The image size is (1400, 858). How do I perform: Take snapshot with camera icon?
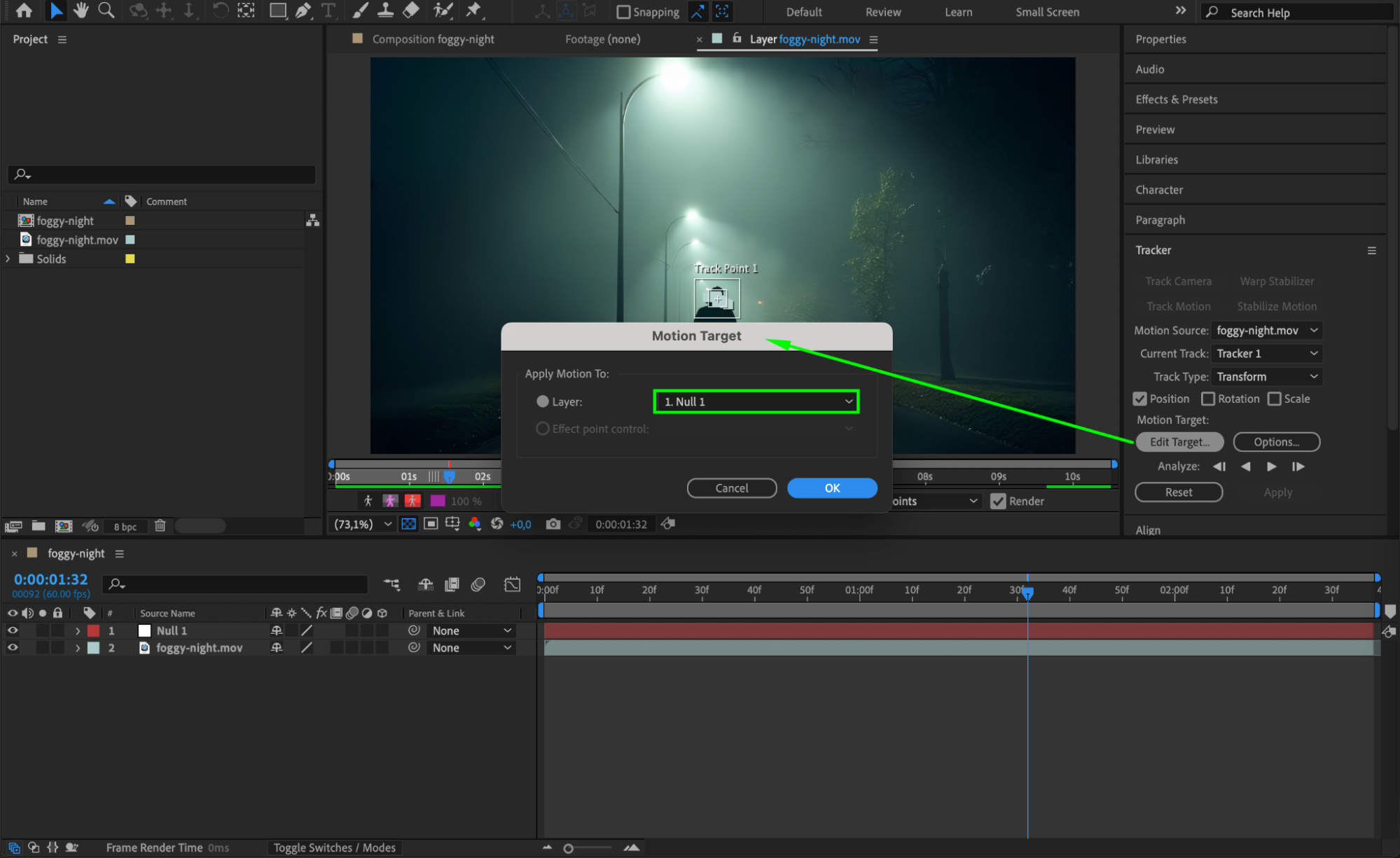coord(553,524)
